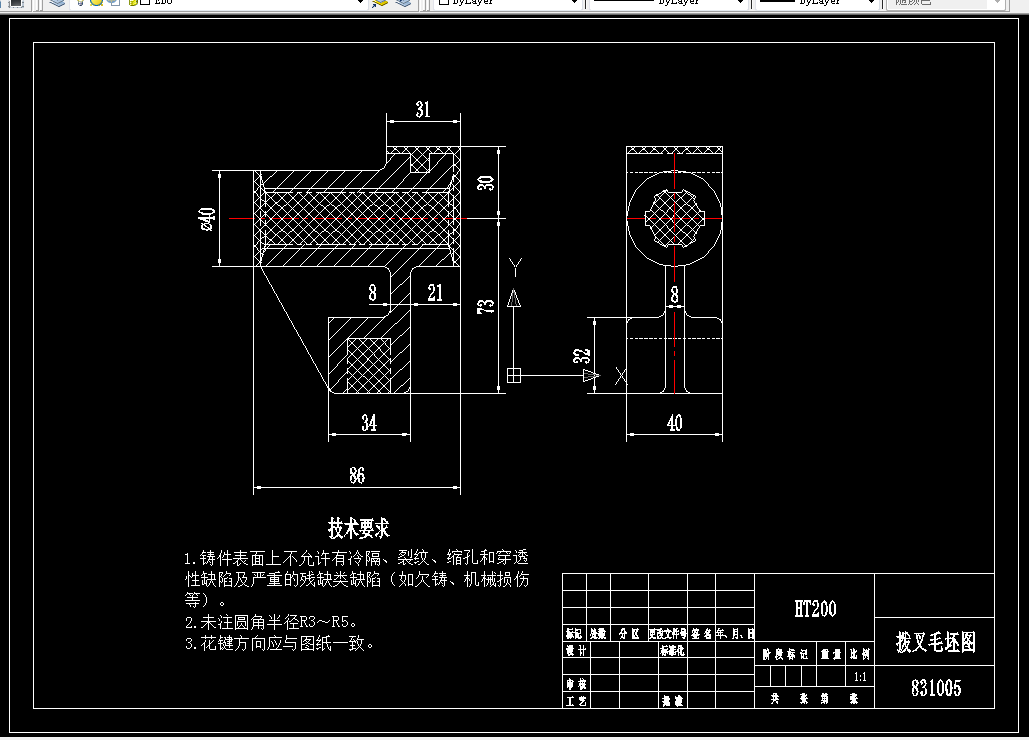Click the 分区 title block cell

(629, 634)
